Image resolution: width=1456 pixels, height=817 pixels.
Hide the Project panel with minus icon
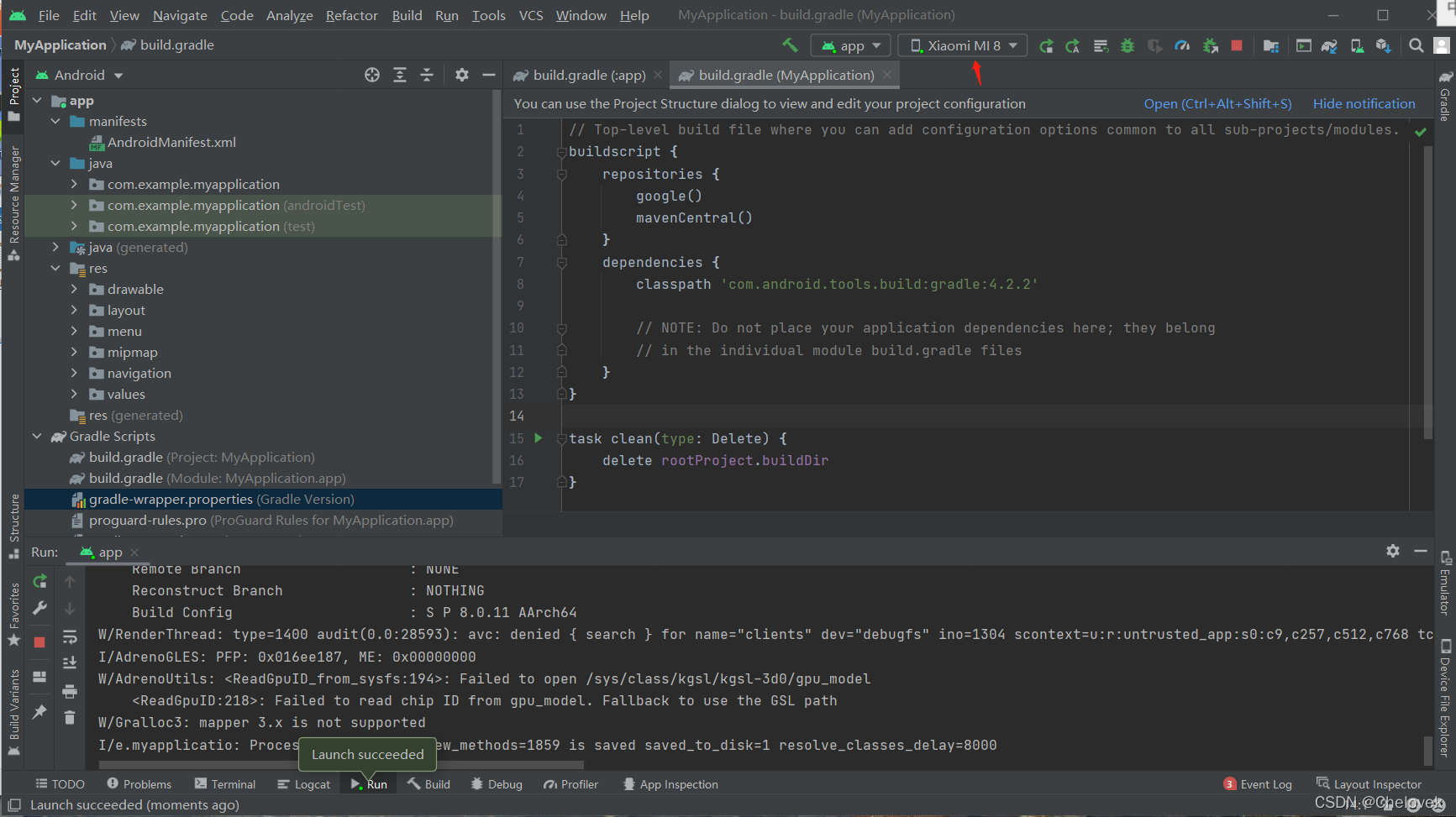tap(489, 75)
